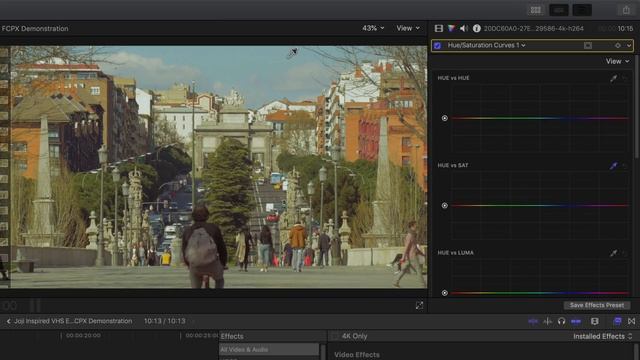Click the 10:13 / 10:13 timecode display

(164, 321)
